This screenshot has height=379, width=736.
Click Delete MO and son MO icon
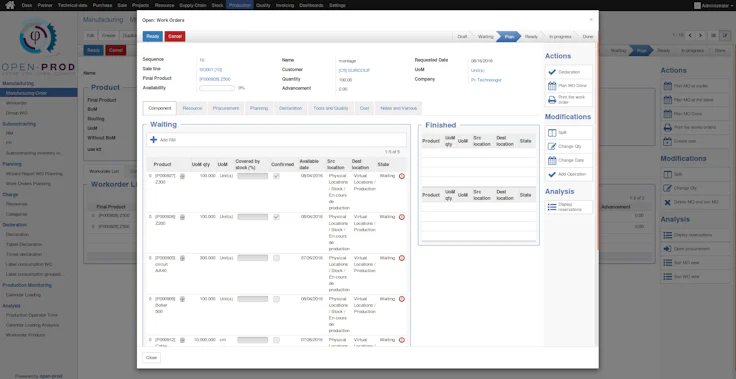click(667, 202)
